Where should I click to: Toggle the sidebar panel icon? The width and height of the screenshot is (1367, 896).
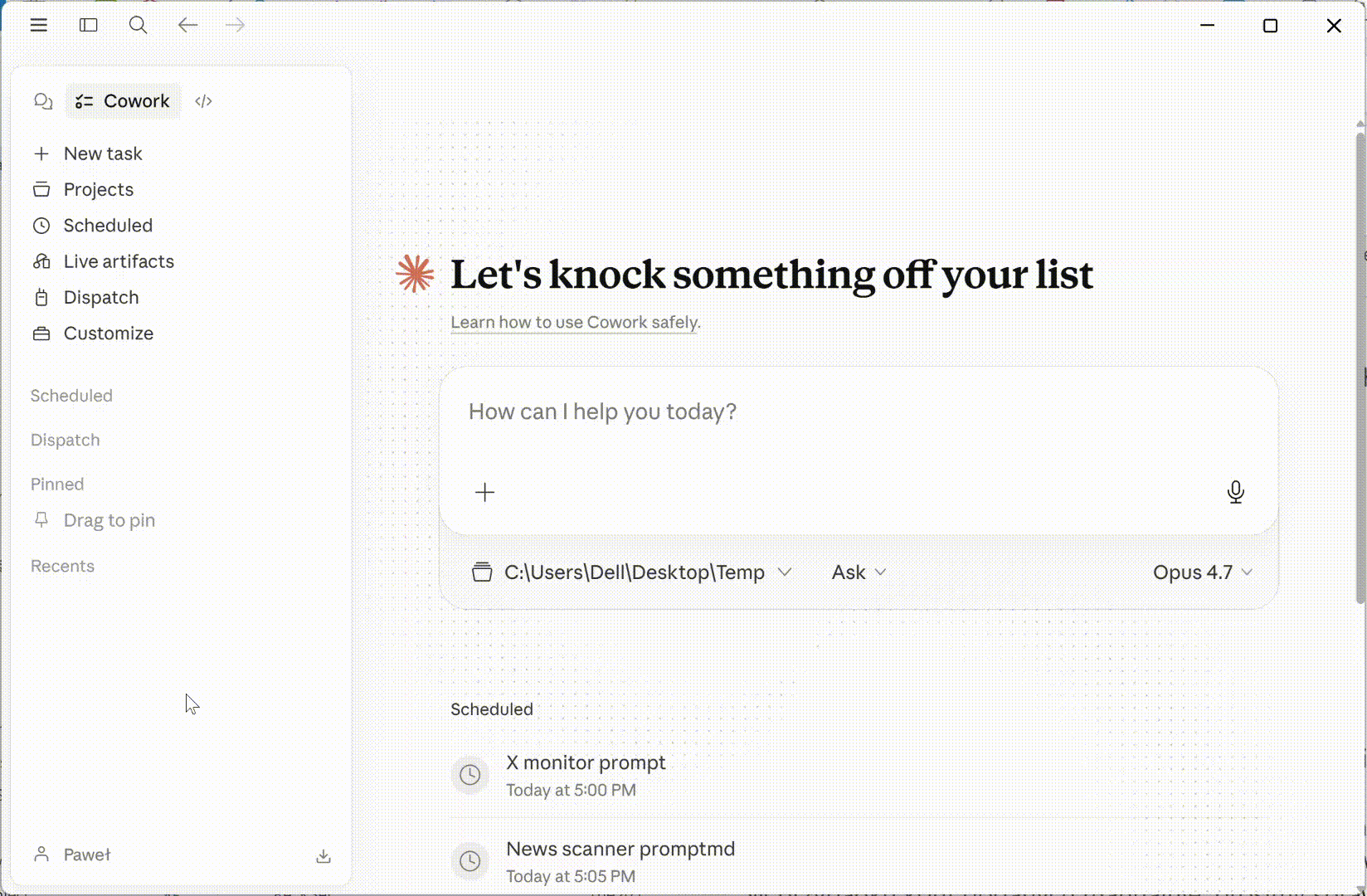[x=89, y=25]
